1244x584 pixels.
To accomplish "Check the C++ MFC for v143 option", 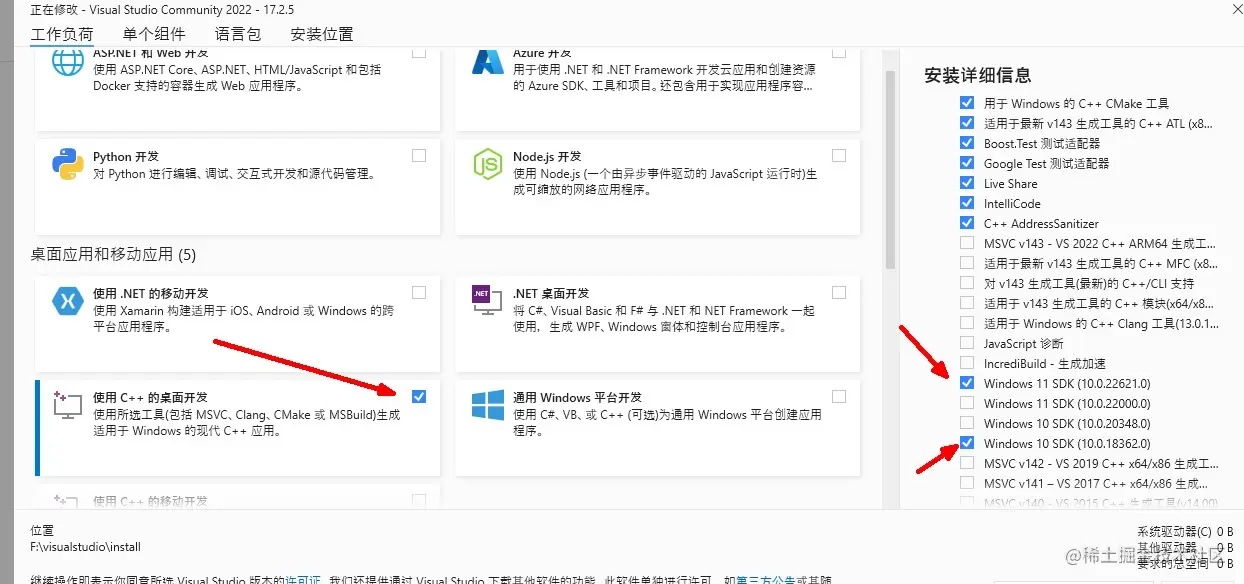I will (x=967, y=263).
